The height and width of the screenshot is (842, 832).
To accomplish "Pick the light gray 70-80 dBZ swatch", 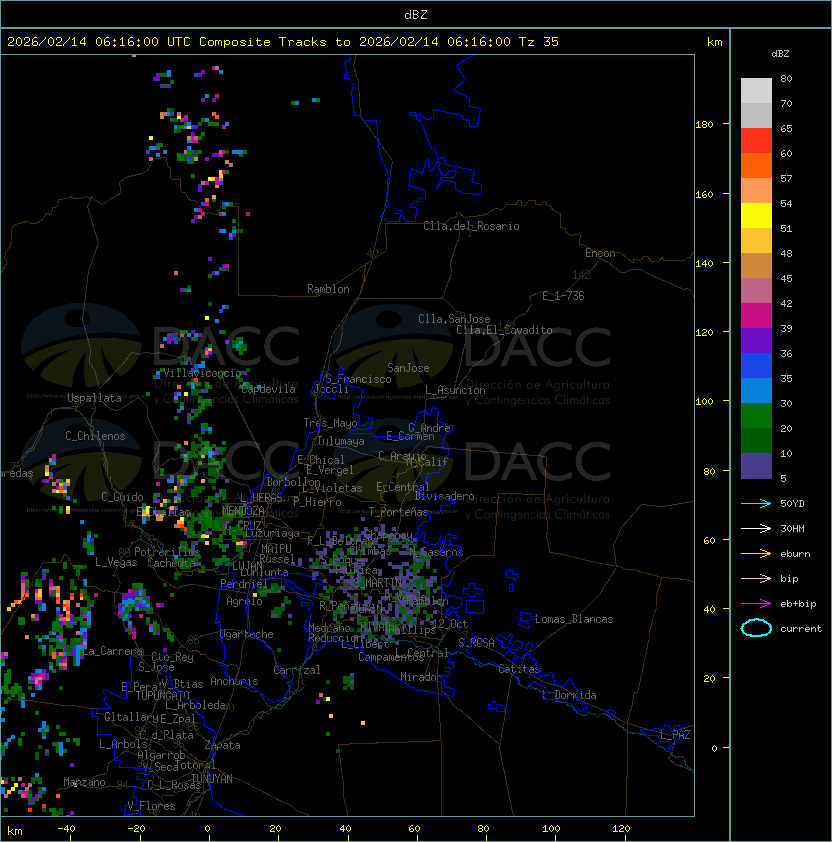I will 756,90.
